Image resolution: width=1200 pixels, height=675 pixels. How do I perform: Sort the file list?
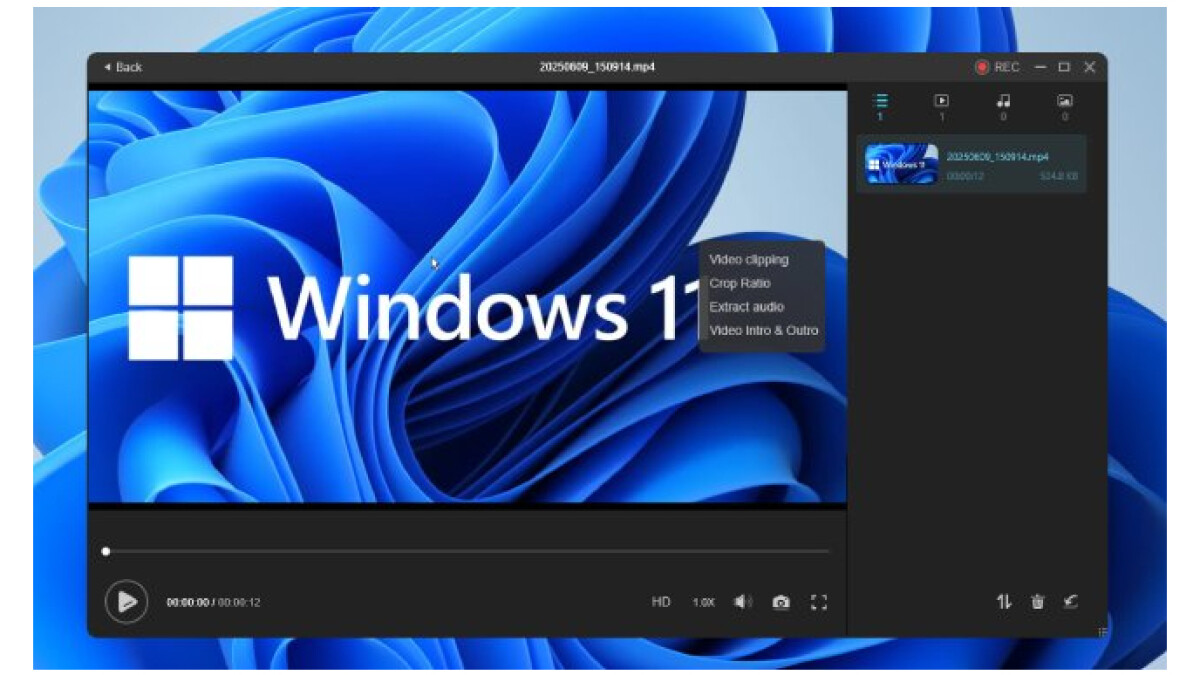[1004, 601]
